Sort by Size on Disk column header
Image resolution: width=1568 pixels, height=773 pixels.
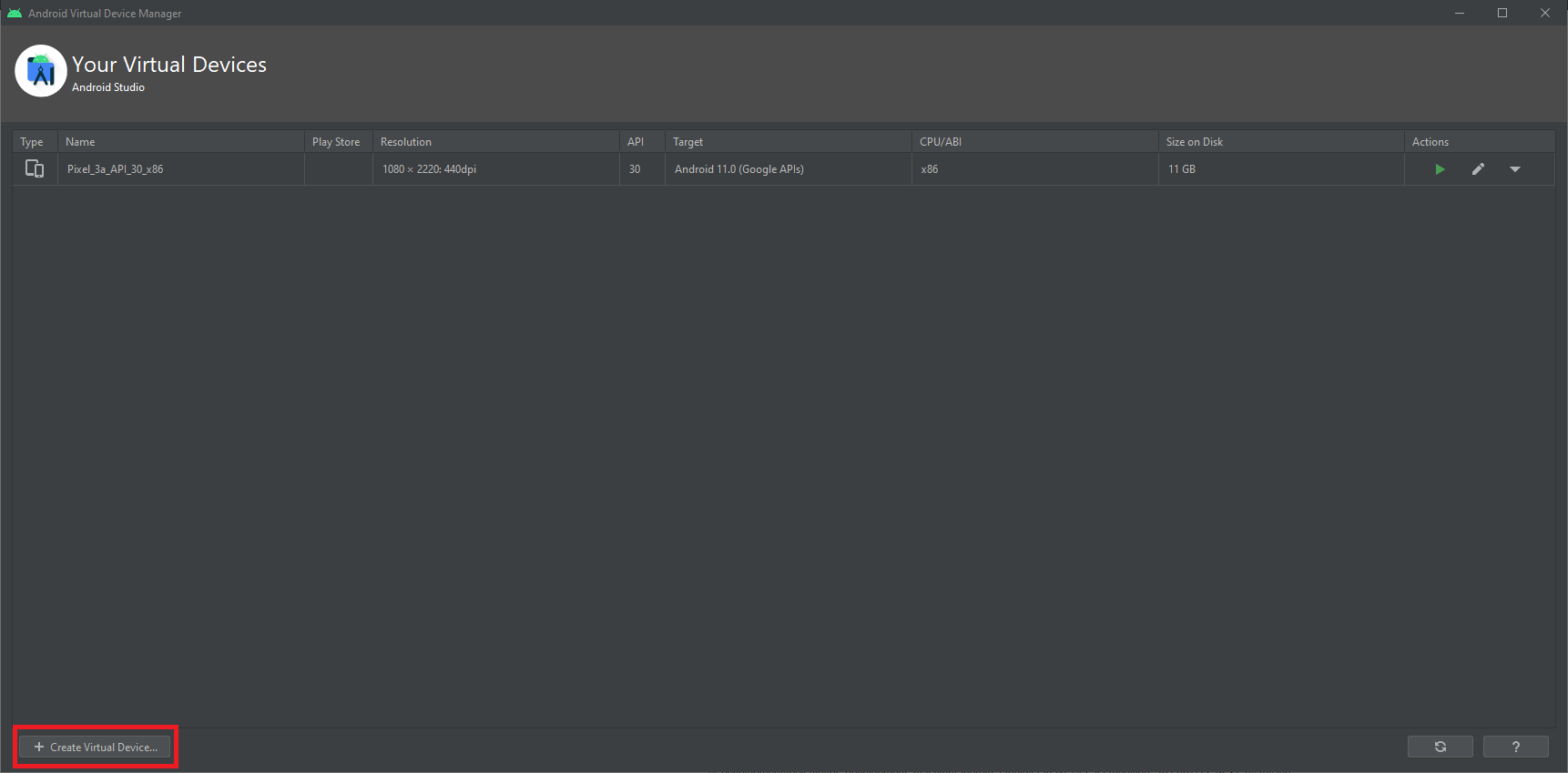[x=1281, y=142]
